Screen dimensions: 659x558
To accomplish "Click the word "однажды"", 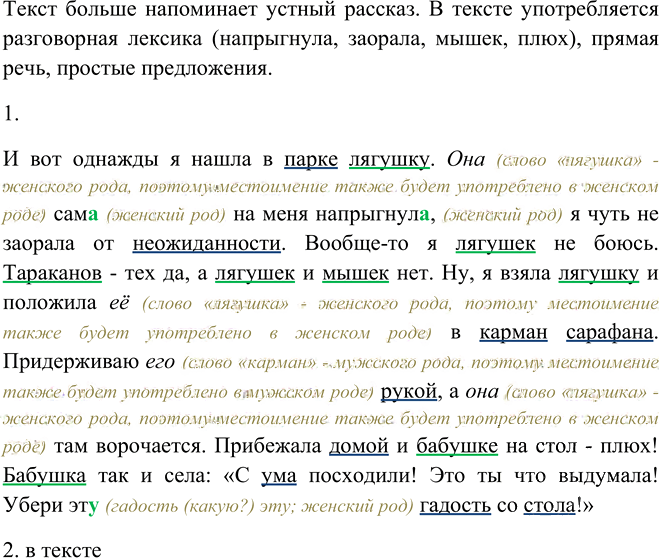I will click(x=116, y=160).
